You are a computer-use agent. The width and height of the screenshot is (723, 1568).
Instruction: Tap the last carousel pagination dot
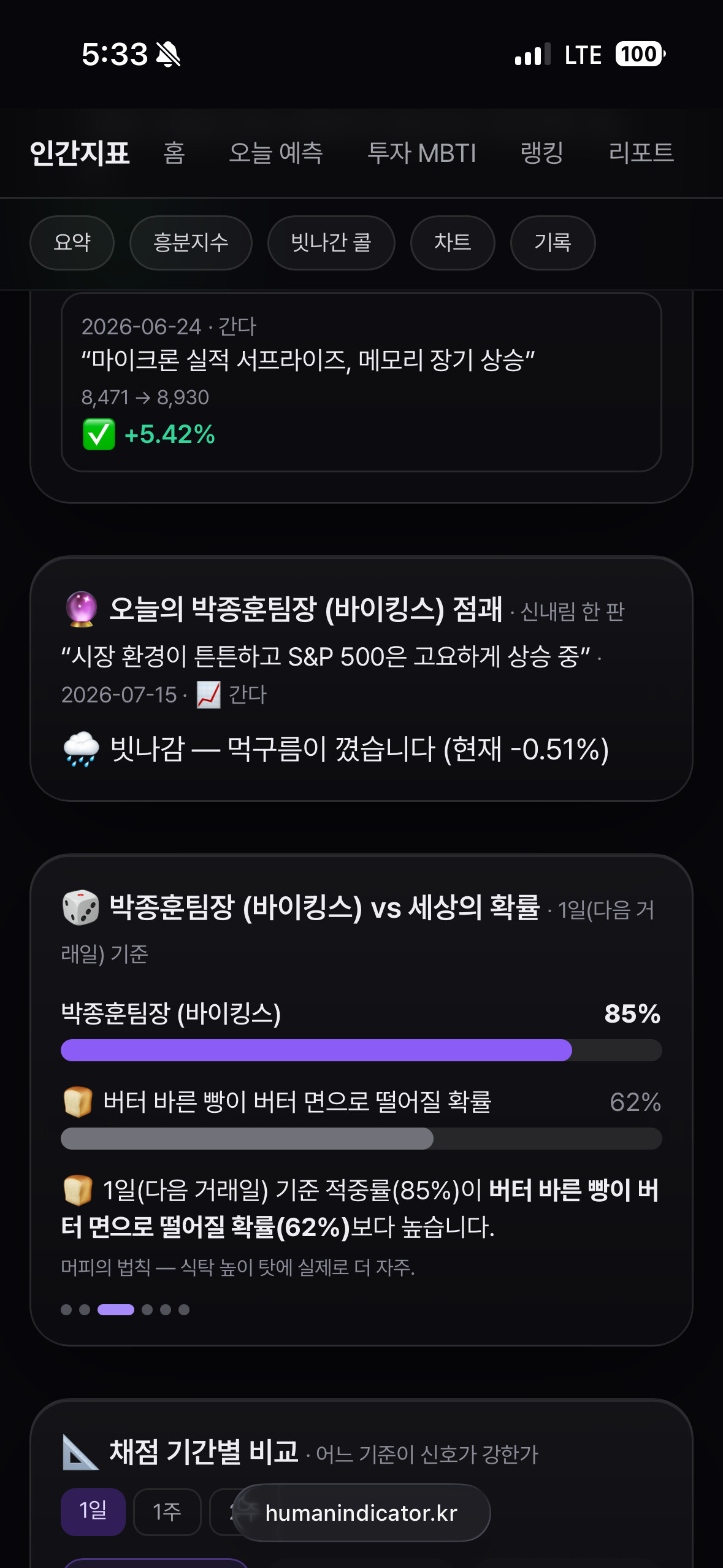tap(184, 1310)
